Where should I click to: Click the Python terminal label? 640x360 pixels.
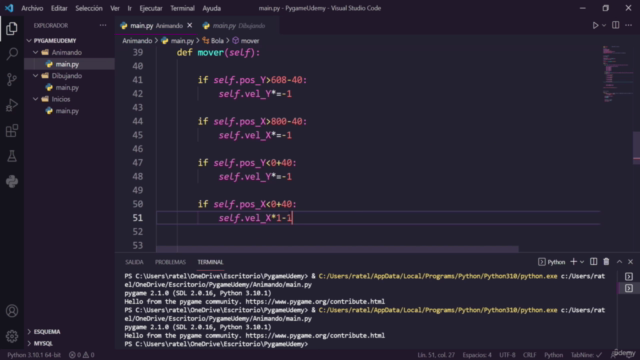point(551,262)
